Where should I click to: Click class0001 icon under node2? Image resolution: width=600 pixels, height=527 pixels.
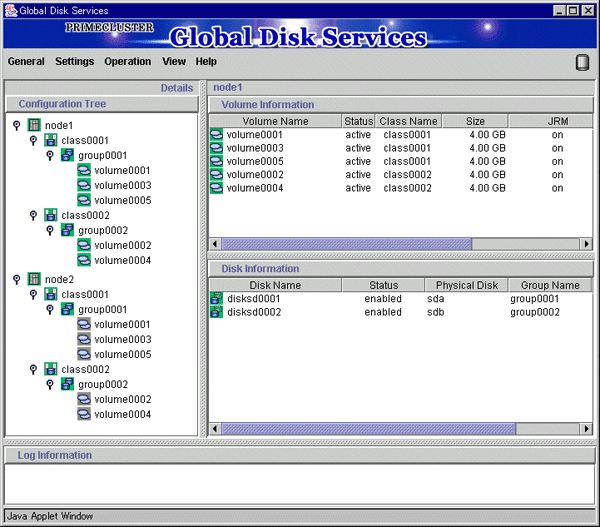[51, 294]
